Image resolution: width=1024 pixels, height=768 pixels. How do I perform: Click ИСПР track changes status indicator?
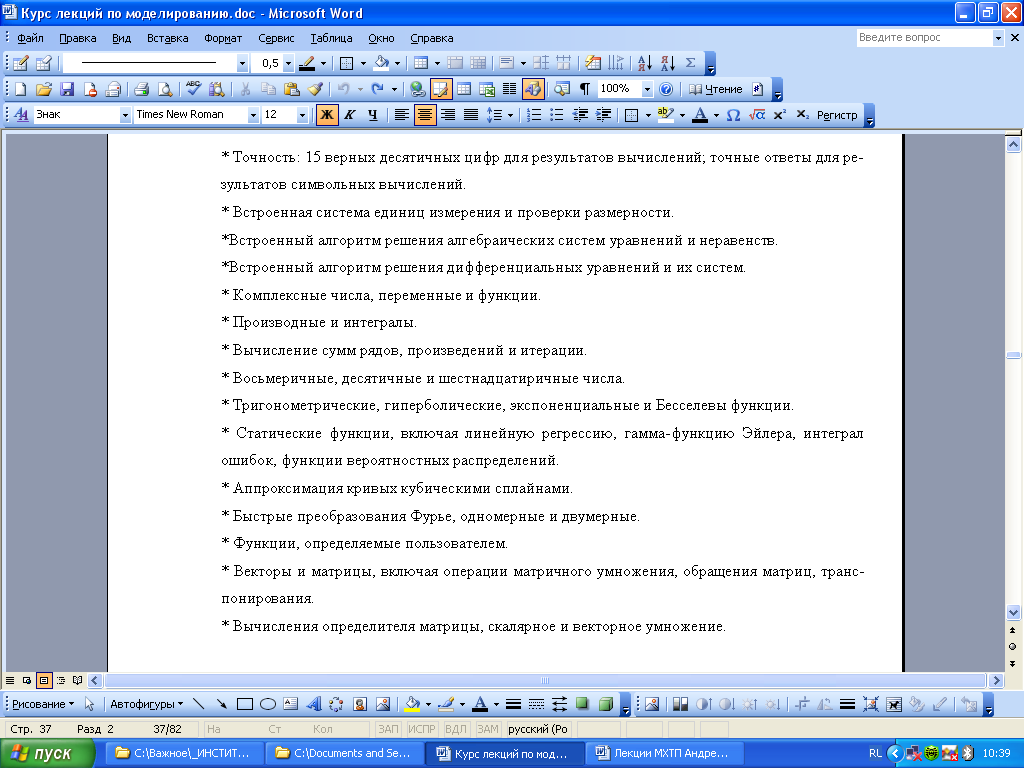[421, 729]
